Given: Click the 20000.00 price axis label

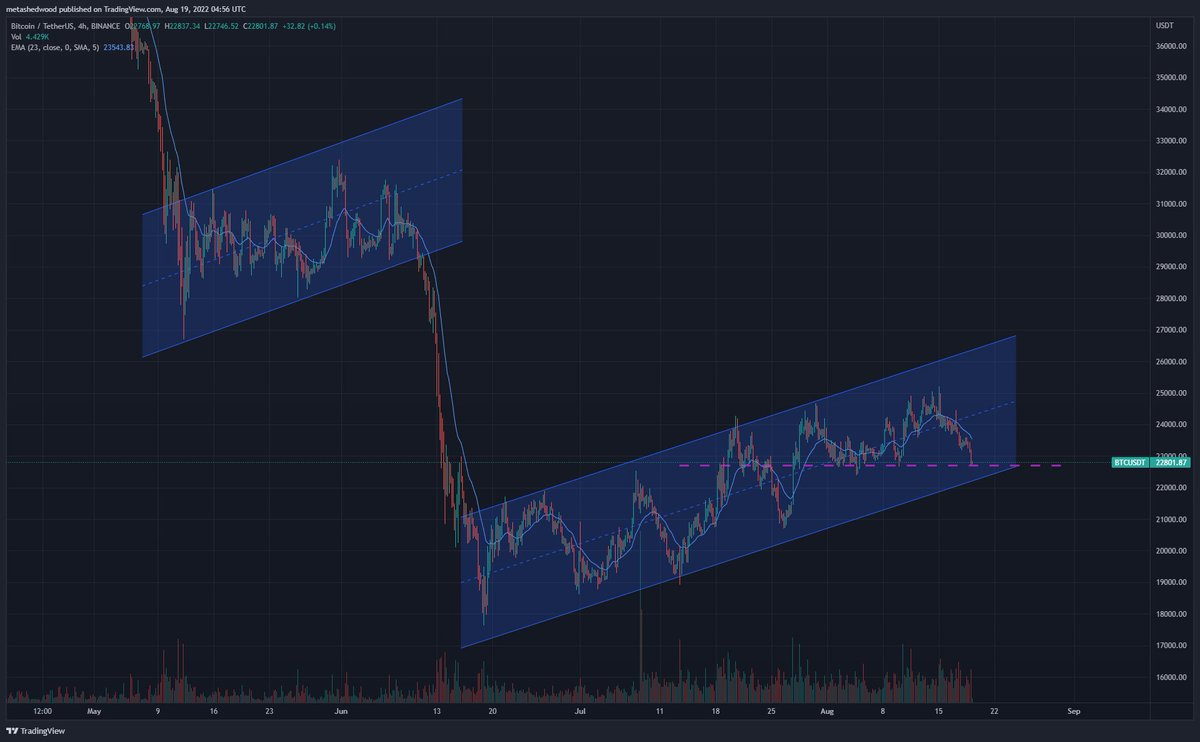Looking at the screenshot, I should click(1169, 552).
